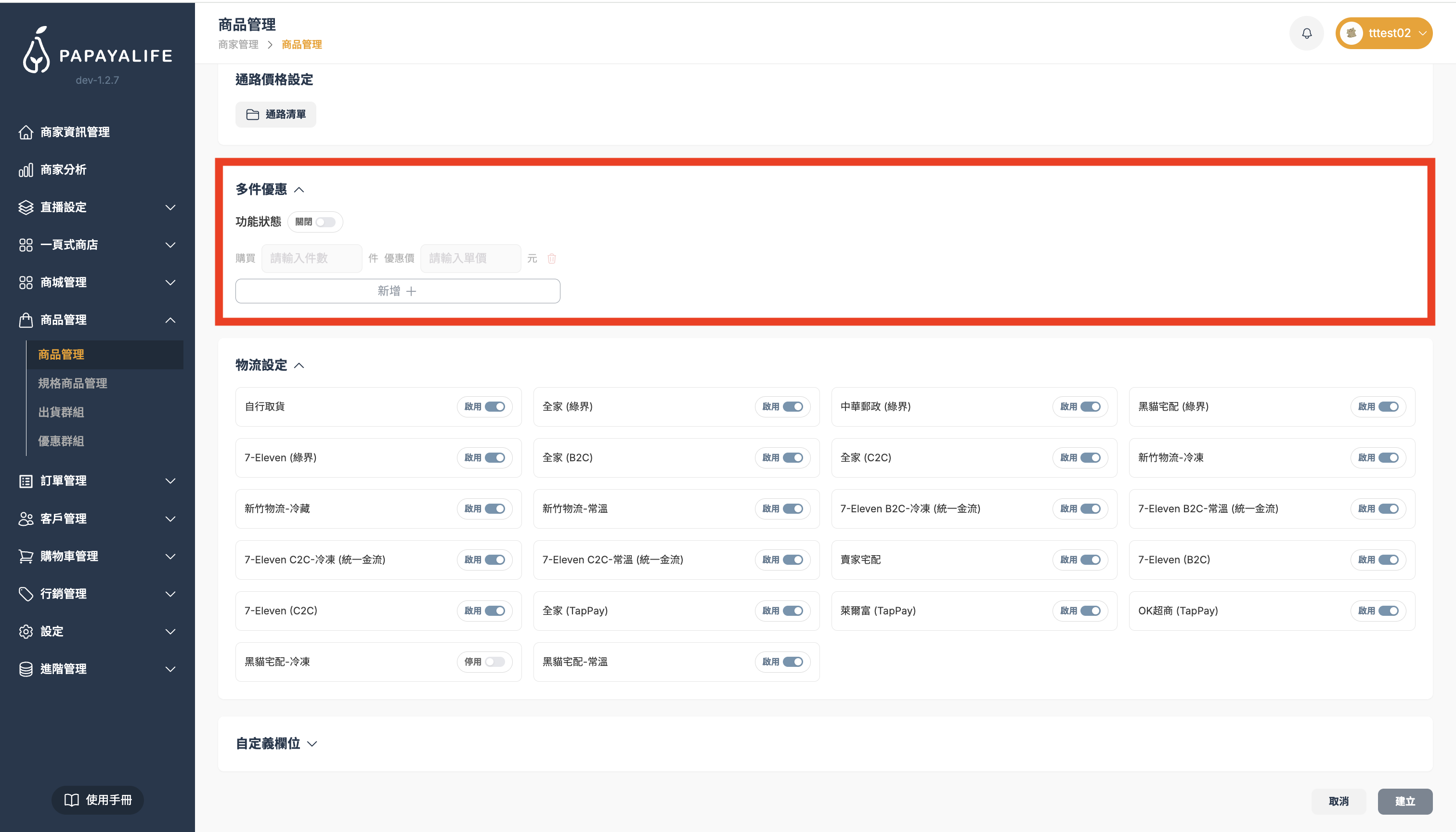Click the 新增 + row button
This screenshot has height=832, width=1456.
397,291
